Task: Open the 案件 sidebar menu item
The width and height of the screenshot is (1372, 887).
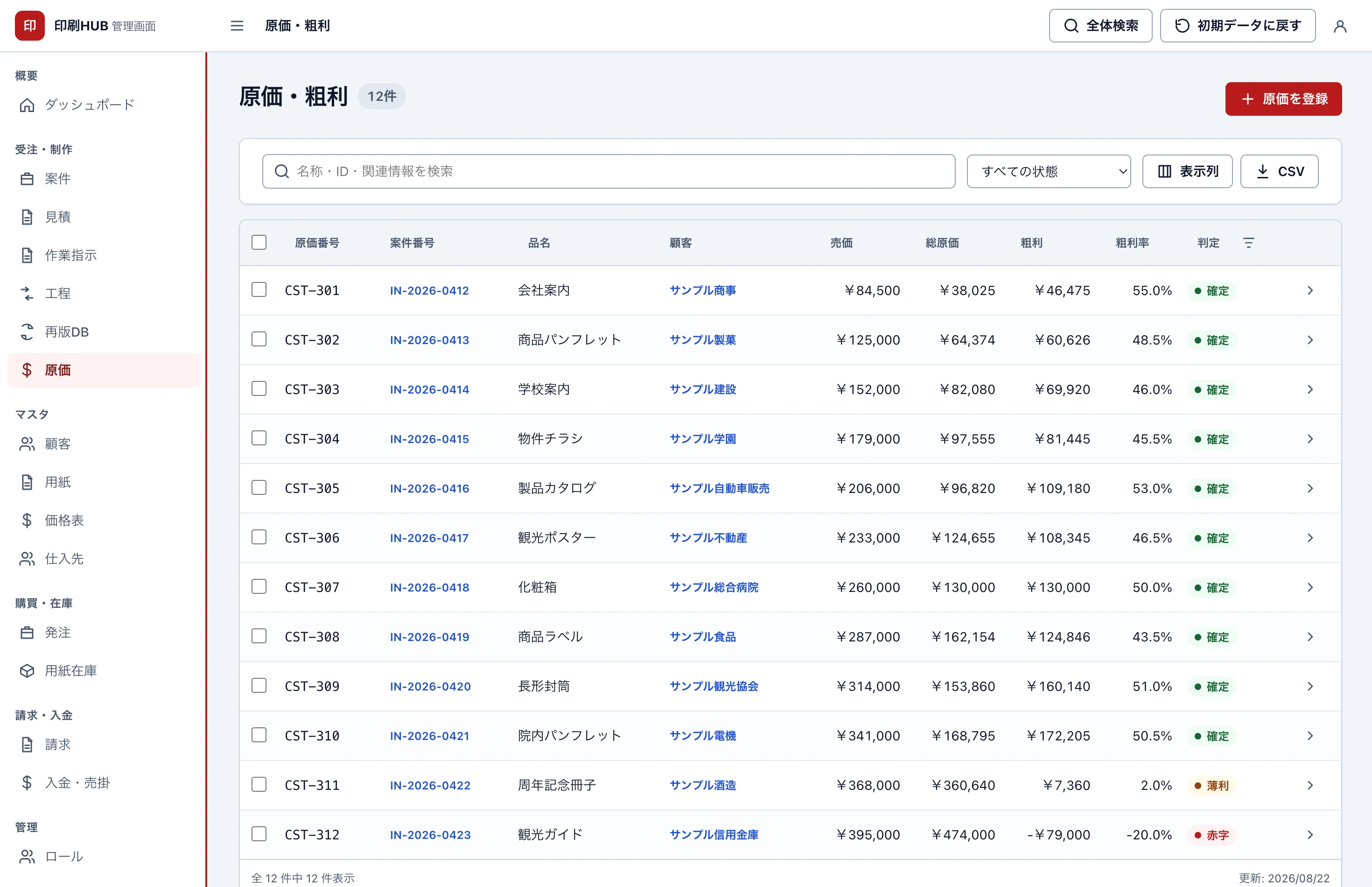Action: tap(104, 178)
